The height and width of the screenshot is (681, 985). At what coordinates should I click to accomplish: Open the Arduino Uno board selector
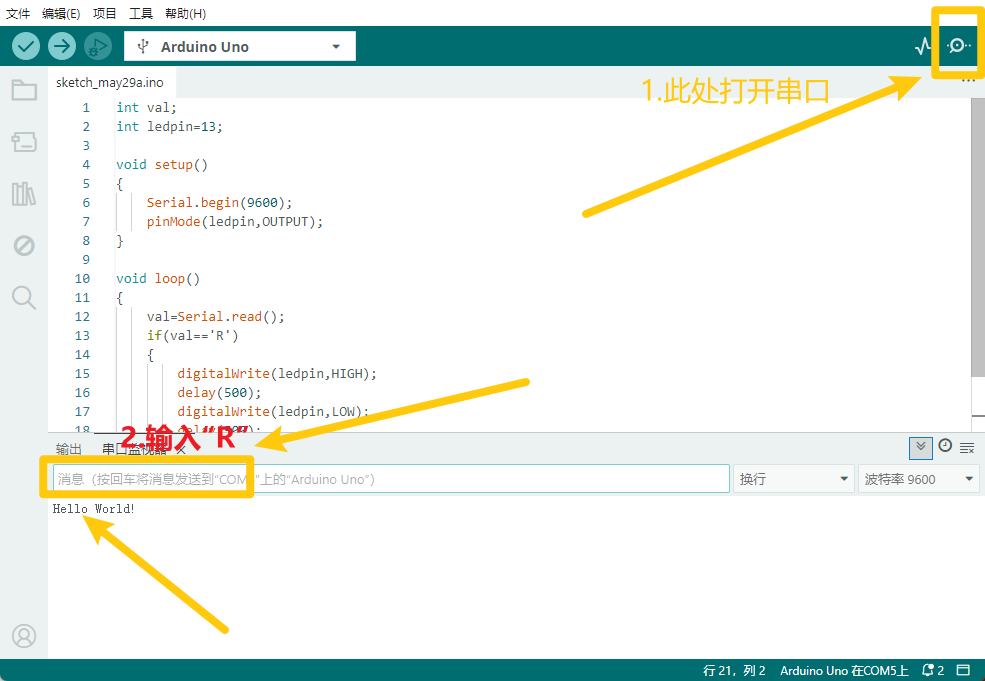tap(239, 46)
